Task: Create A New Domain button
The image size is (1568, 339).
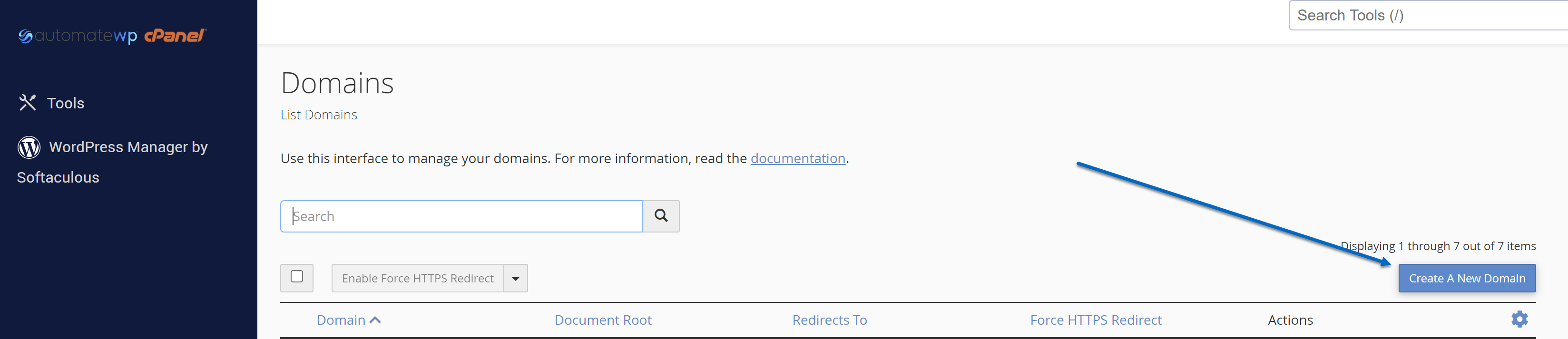Action: 1467,278
